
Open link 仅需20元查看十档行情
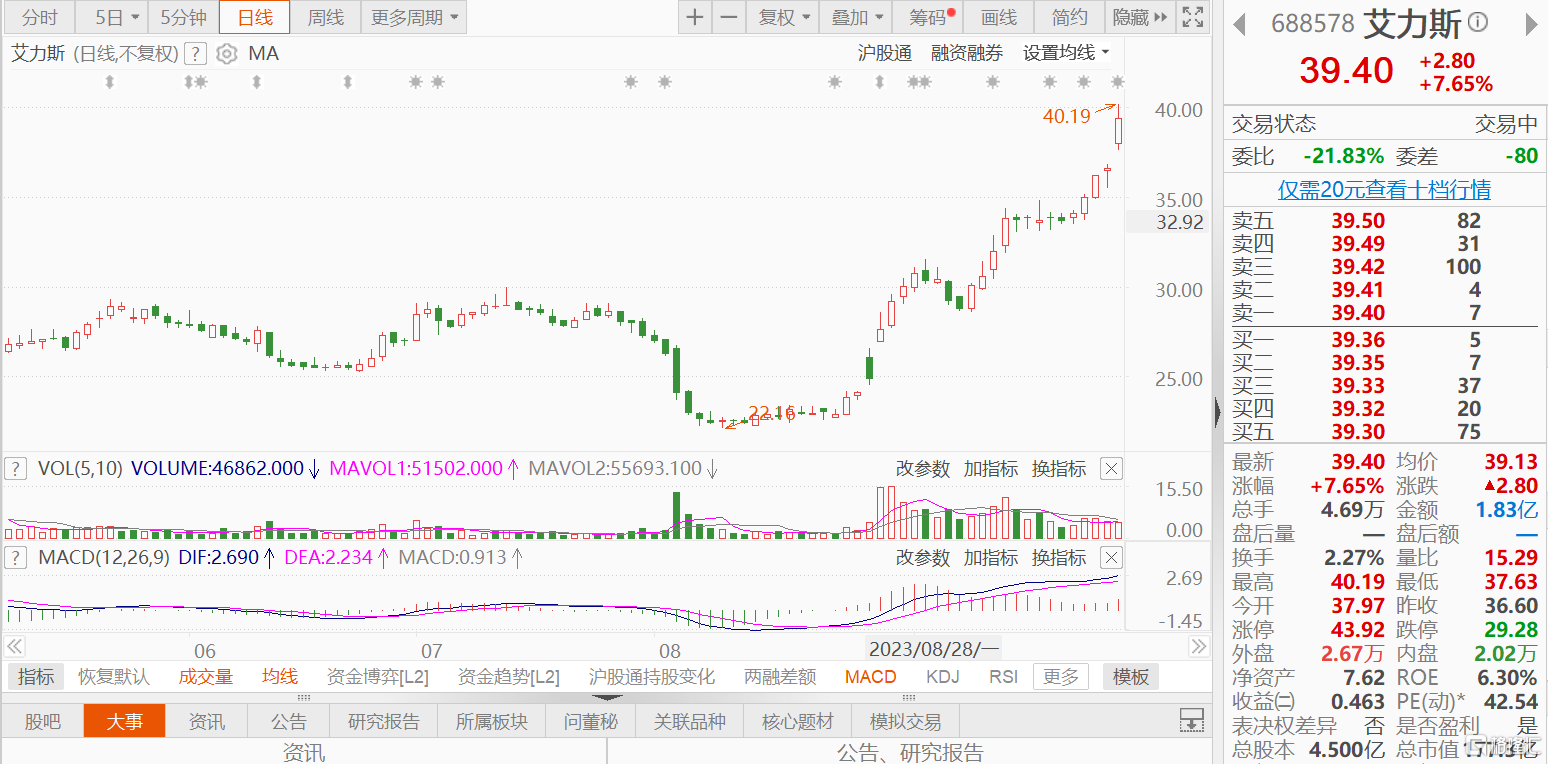tap(1385, 190)
